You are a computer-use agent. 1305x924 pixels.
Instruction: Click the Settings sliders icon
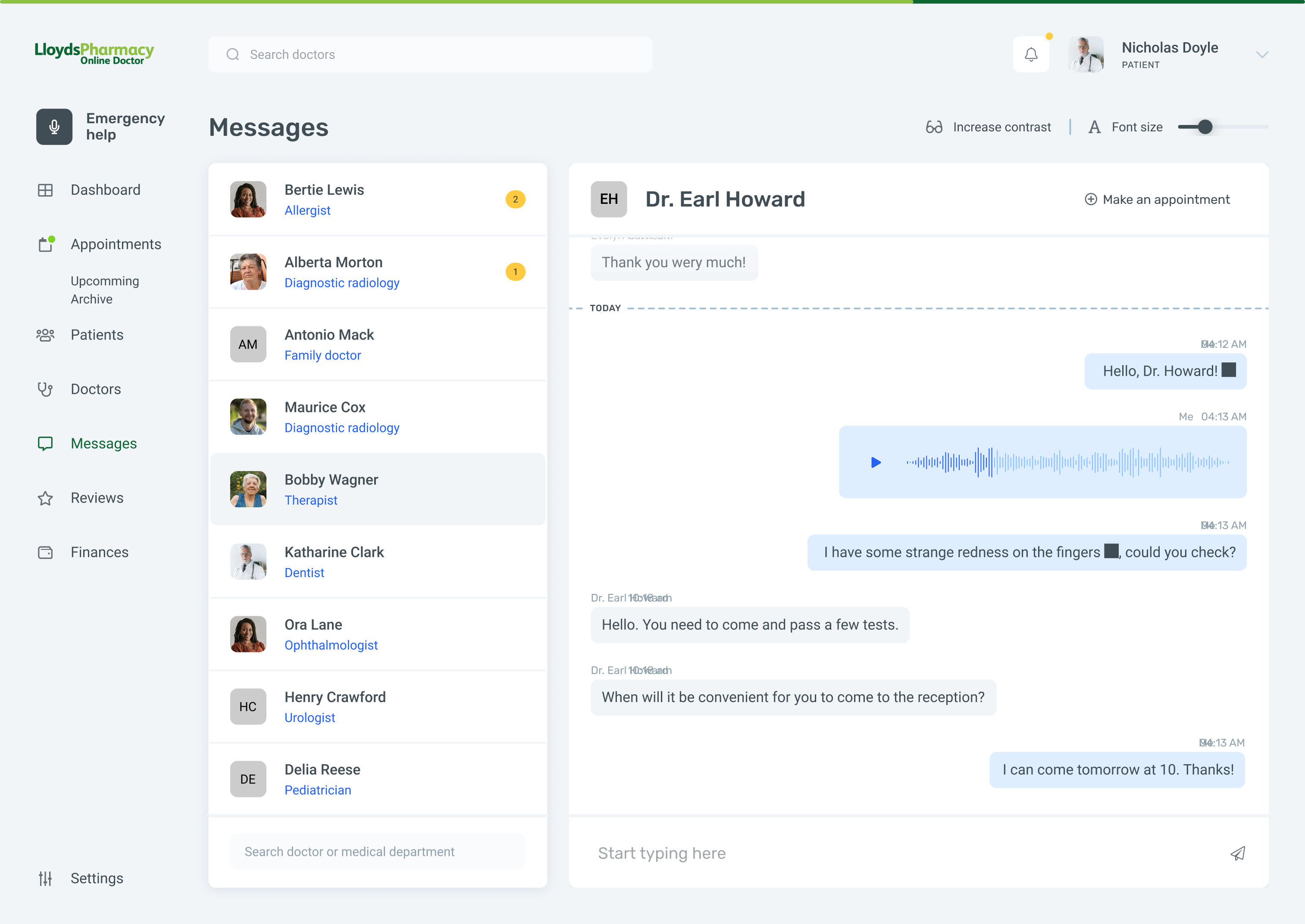point(45,878)
